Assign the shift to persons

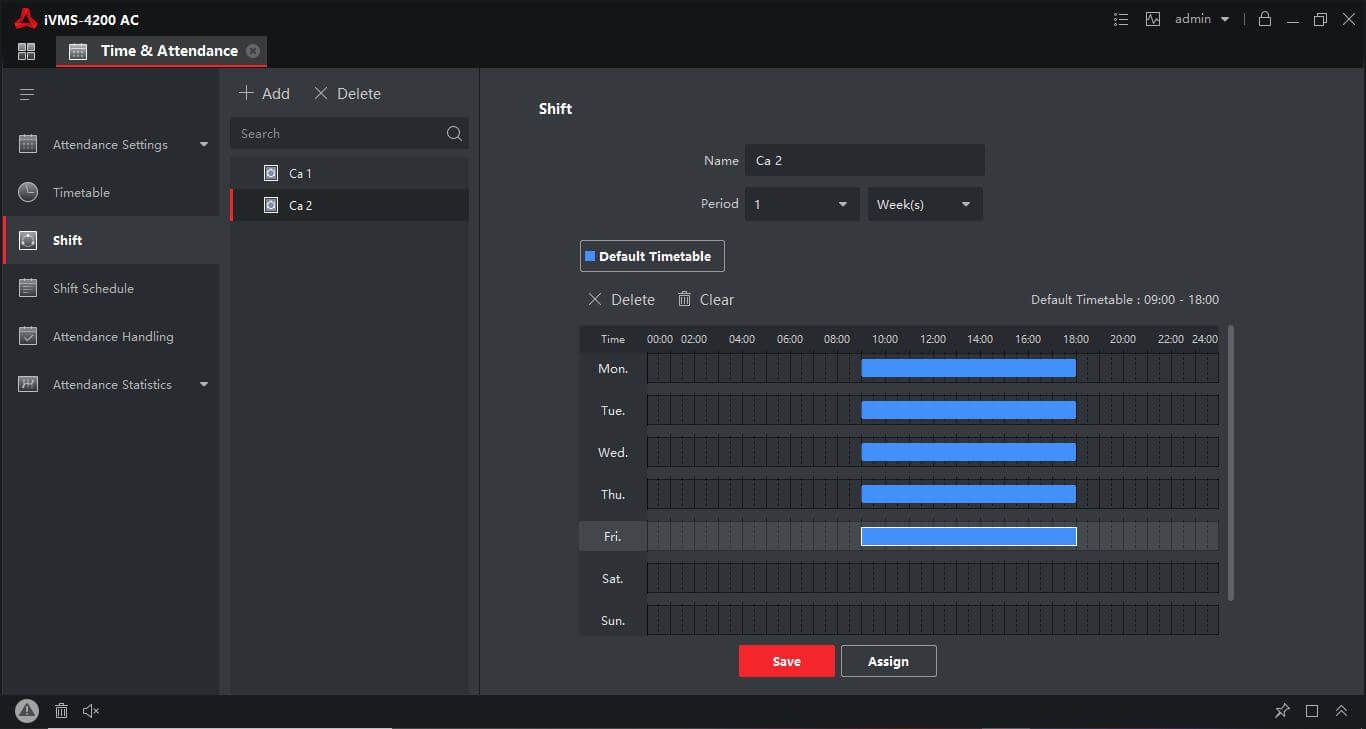pyautogui.click(x=888, y=661)
